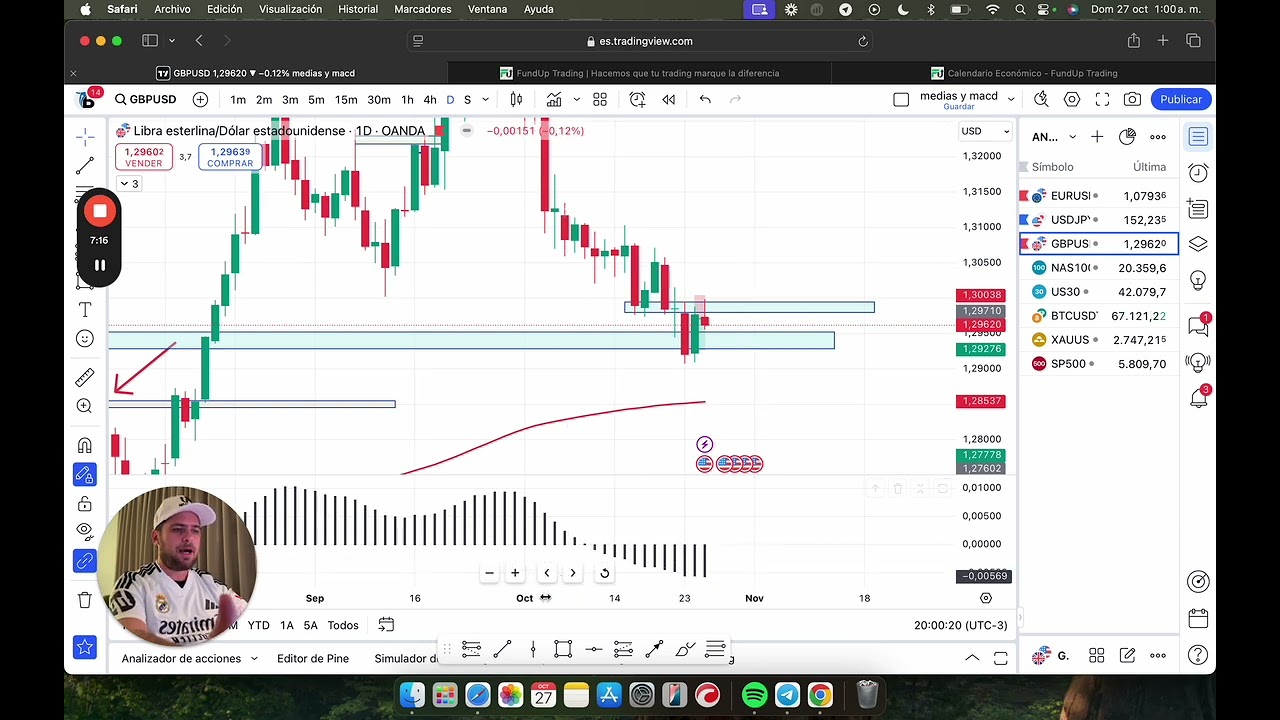The height and width of the screenshot is (720, 1280).
Task: Collapse bottom panel chevron up
Action: coord(972,658)
